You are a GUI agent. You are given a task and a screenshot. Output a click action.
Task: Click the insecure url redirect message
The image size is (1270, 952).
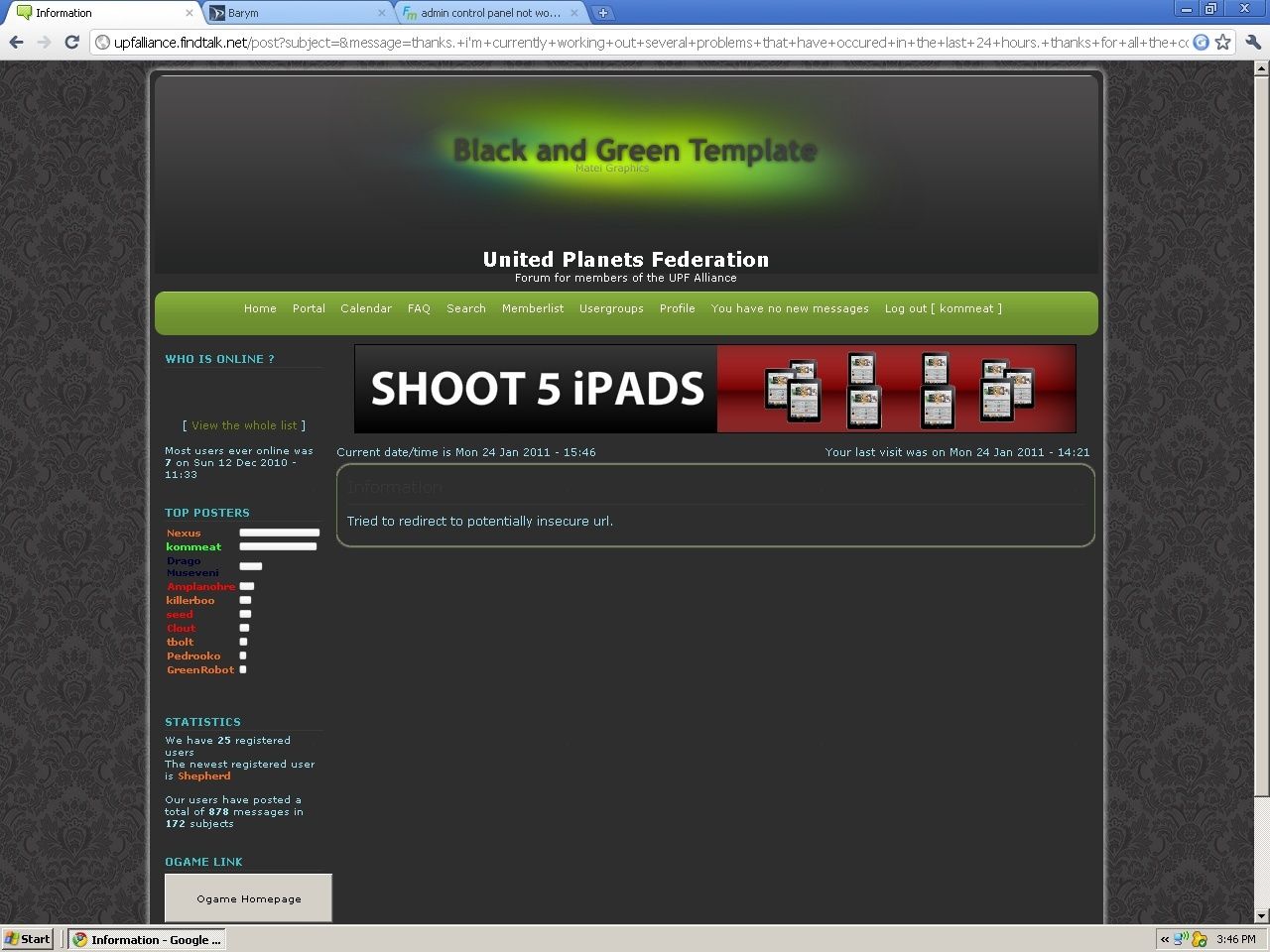[x=480, y=522]
